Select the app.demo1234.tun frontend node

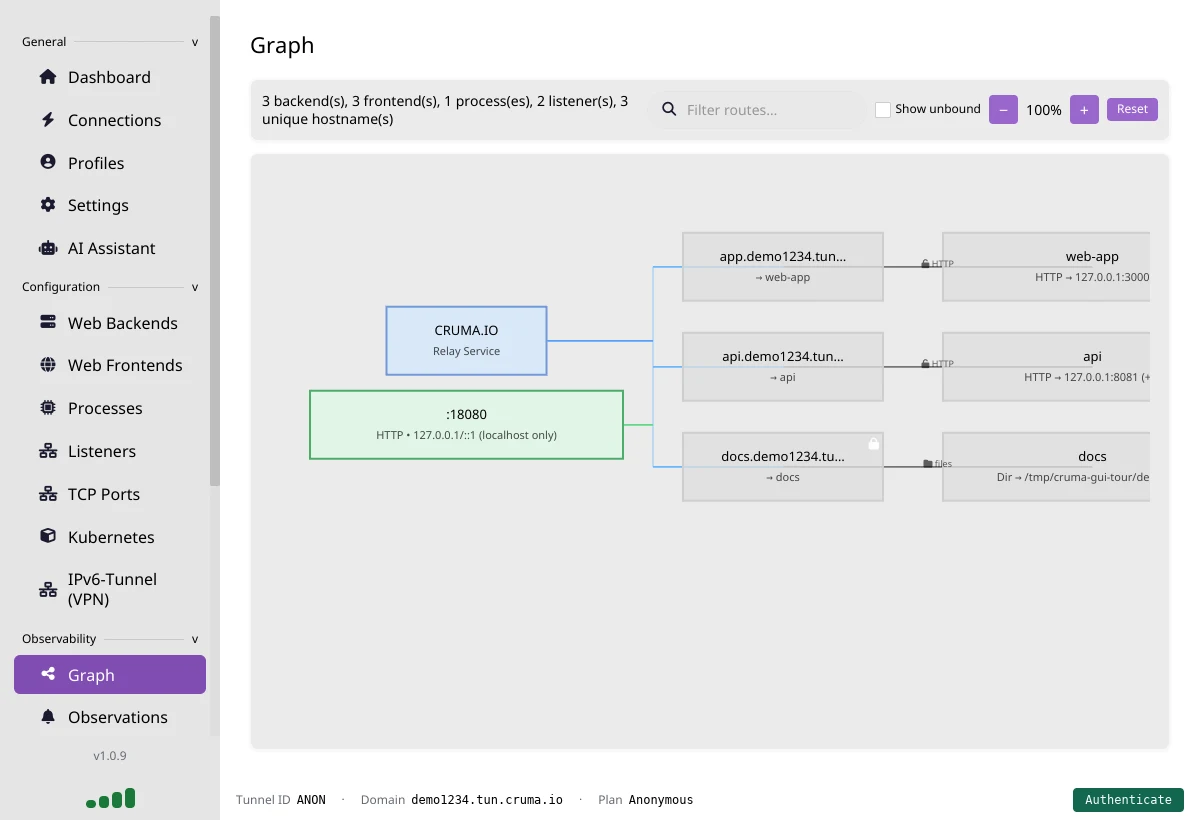pyautogui.click(x=783, y=267)
